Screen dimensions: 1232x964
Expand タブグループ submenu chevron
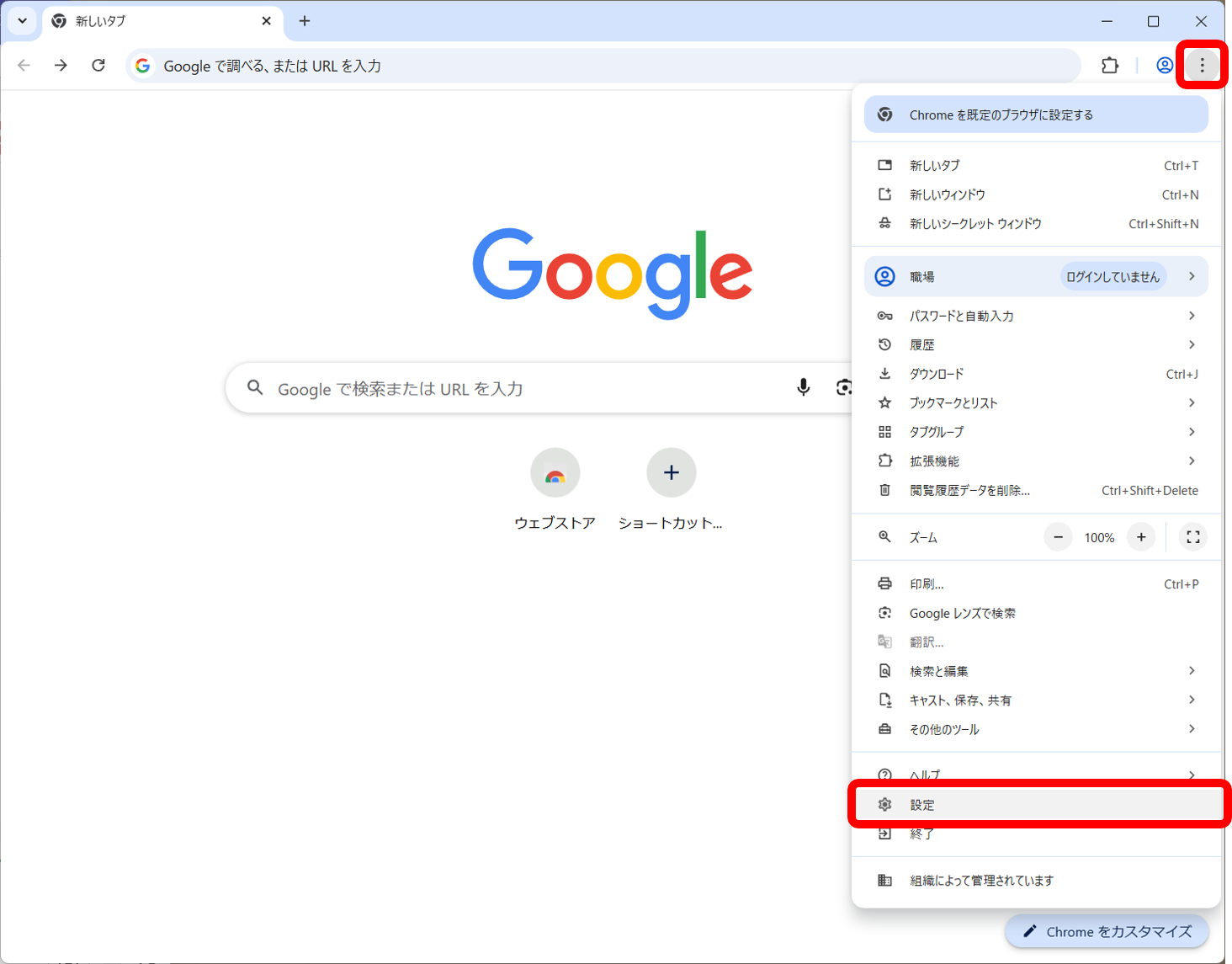point(1192,432)
